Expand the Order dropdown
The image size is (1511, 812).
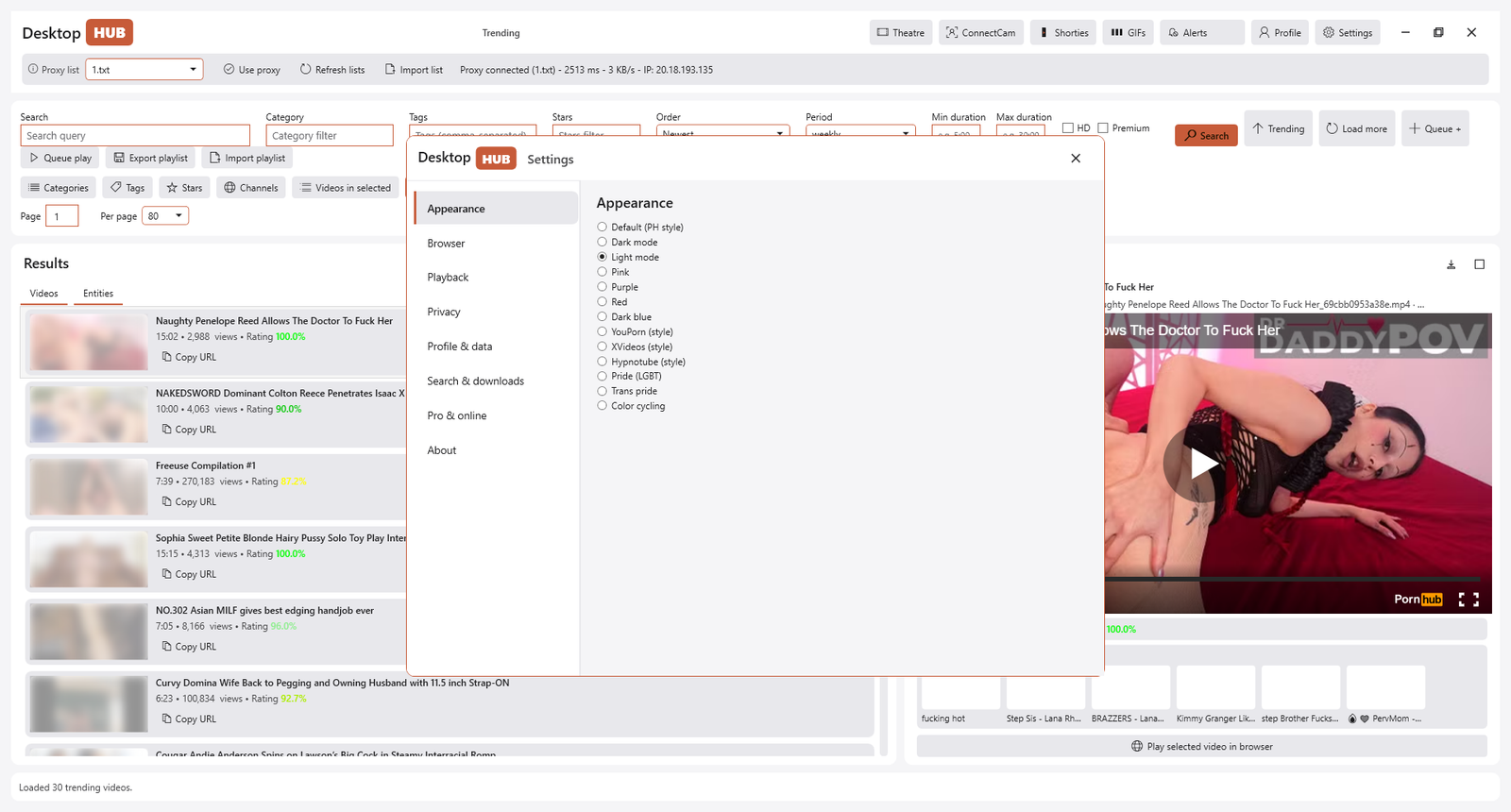pos(723,131)
